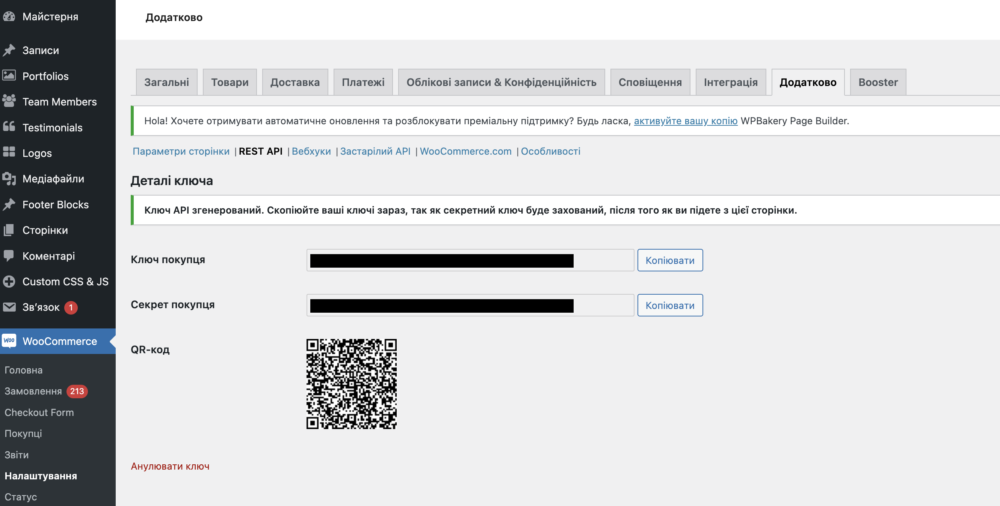Click the Testimonials quote icon

9,127
